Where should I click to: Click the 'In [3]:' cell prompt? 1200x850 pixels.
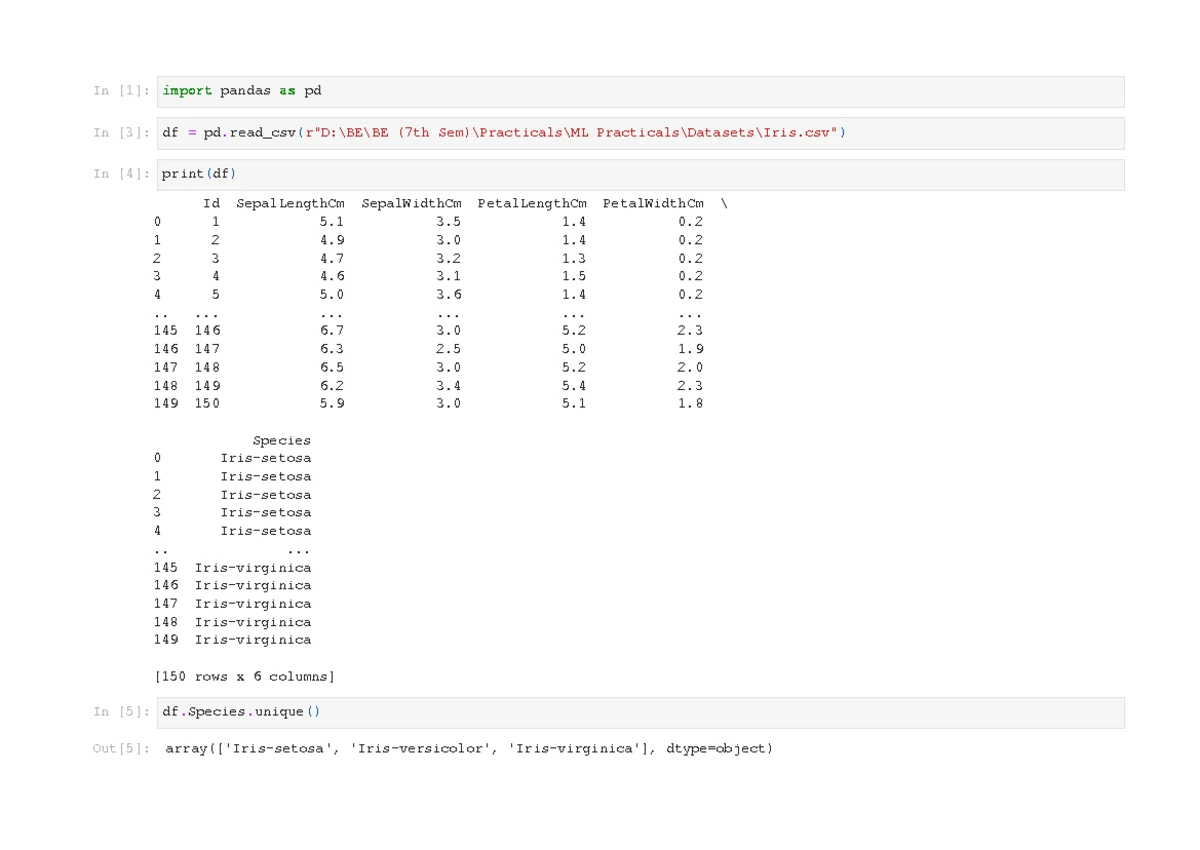click(x=122, y=133)
